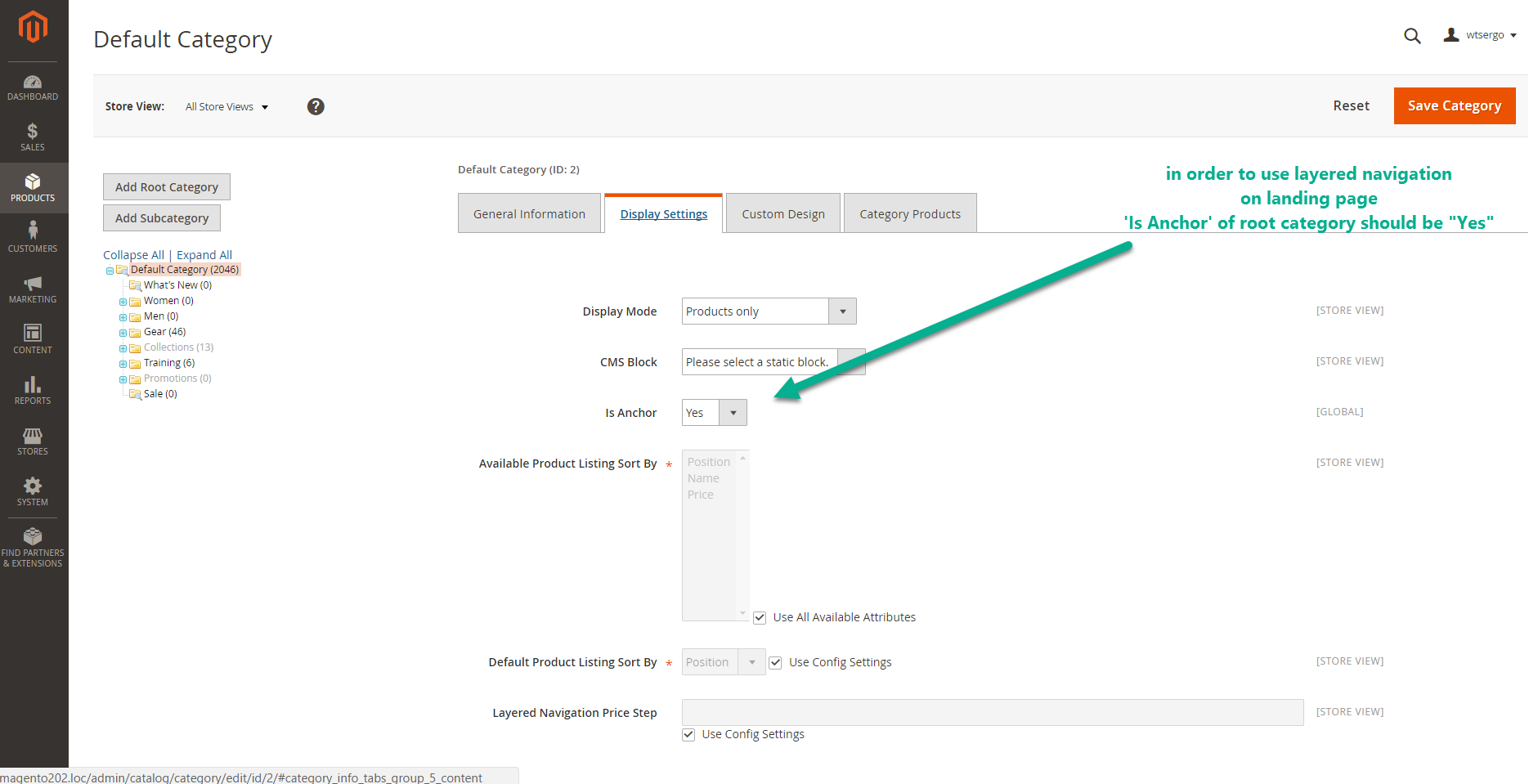Screen dimensions: 1538x784
Task: Expand the Women category node
Action: tap(123, 302)
